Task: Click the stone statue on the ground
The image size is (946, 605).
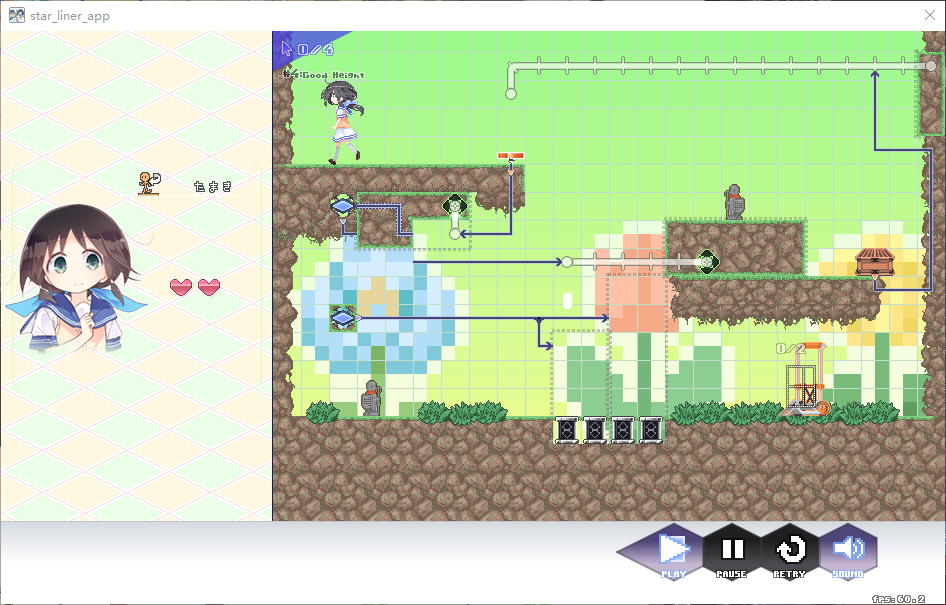Action: (x=371, y=398)
